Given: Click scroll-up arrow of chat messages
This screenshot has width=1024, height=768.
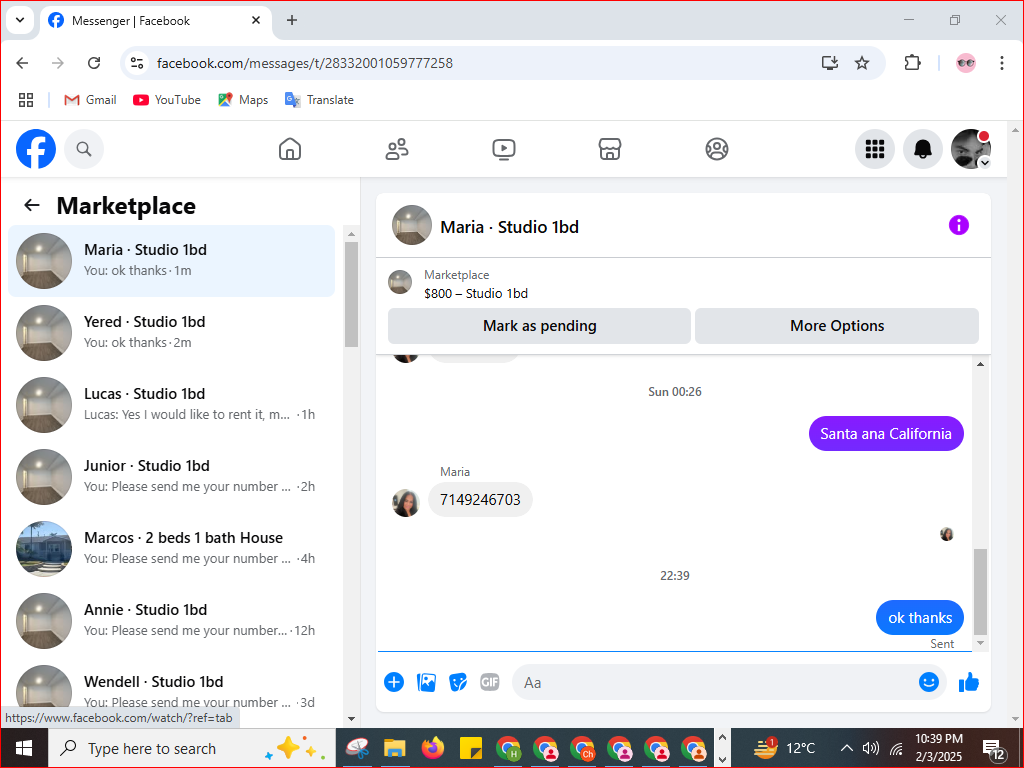Looking at the screenshot, I should click(980, 364).
